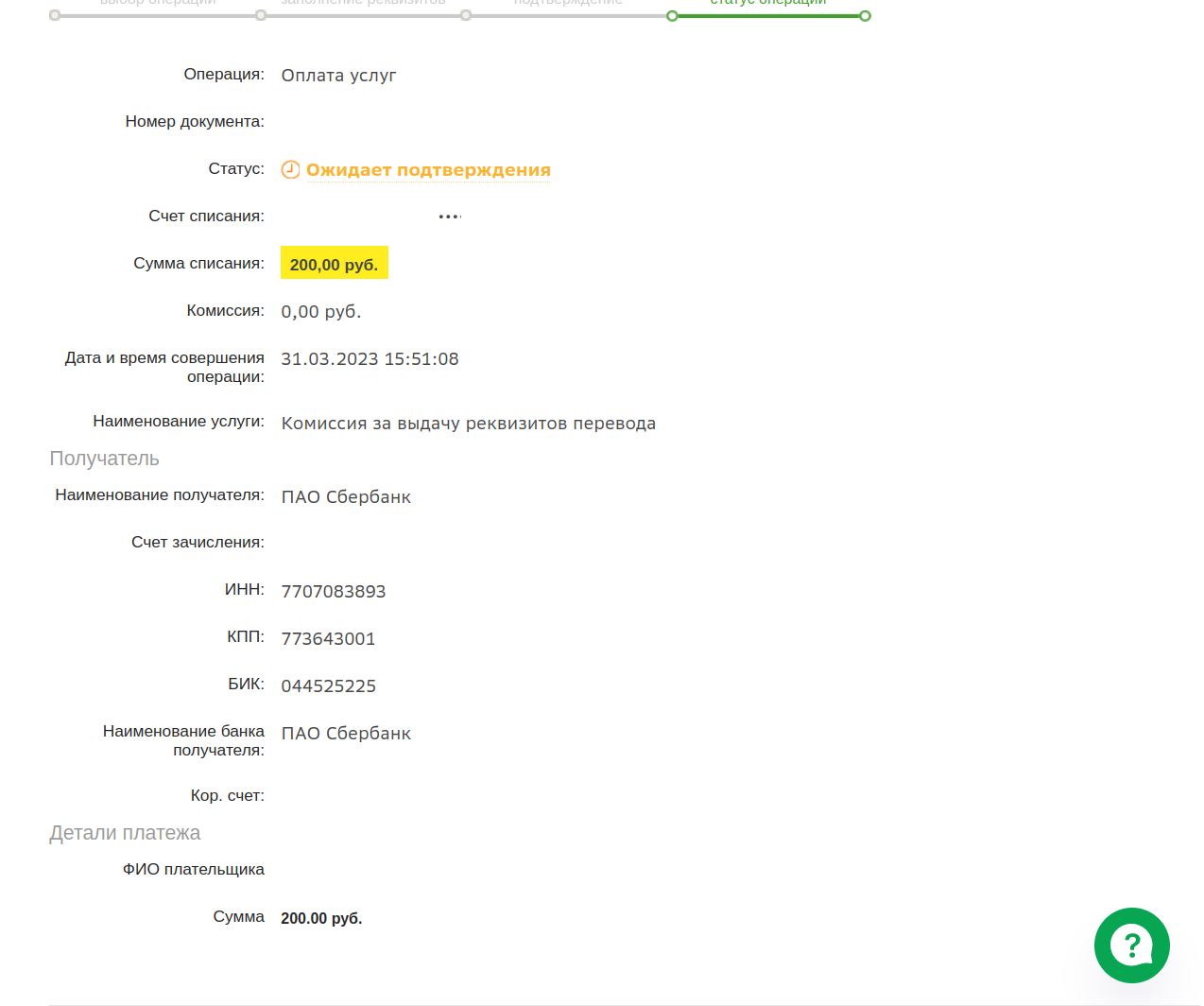Select the 'Комиссия за выдачу реквизитов перевода' text
1204x1006 pixels.
469,424
